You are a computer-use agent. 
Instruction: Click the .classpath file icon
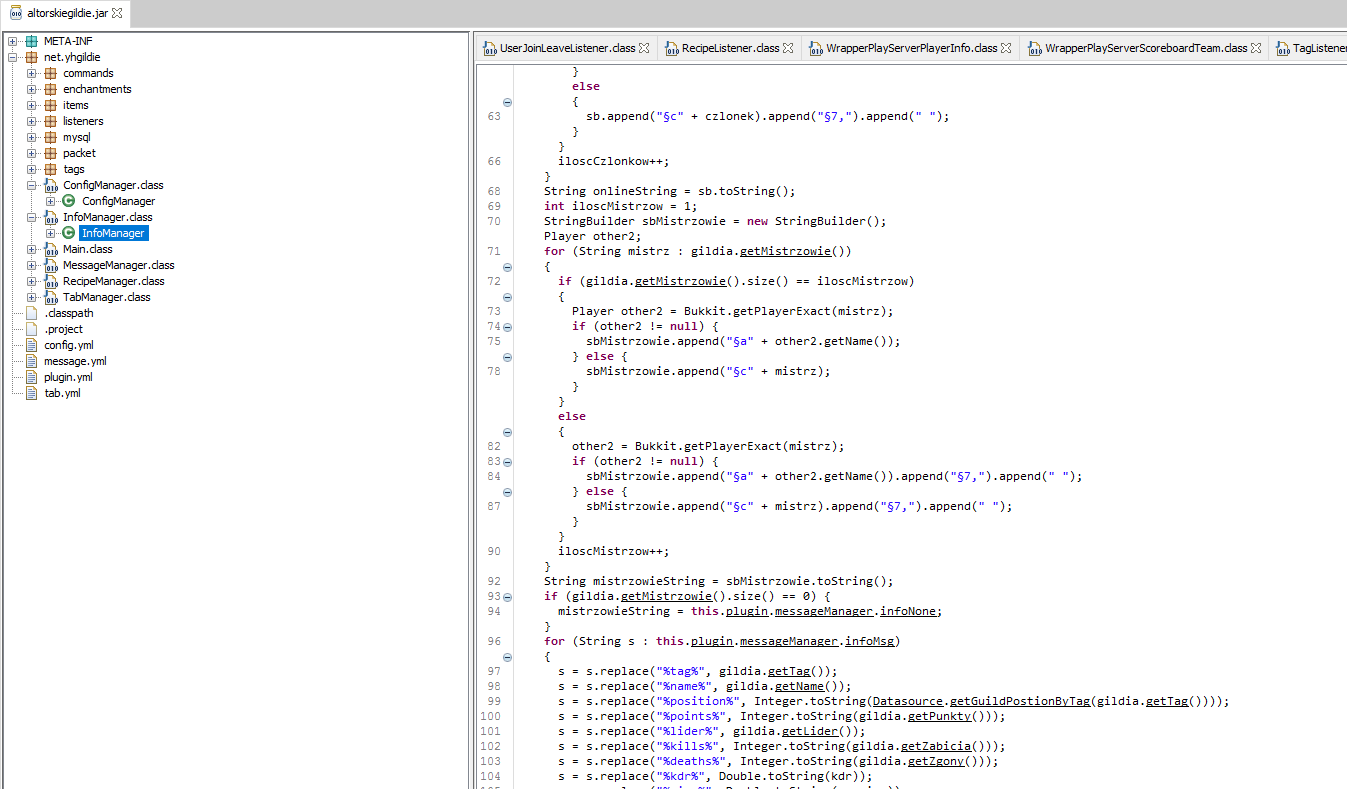coord(31,313)
